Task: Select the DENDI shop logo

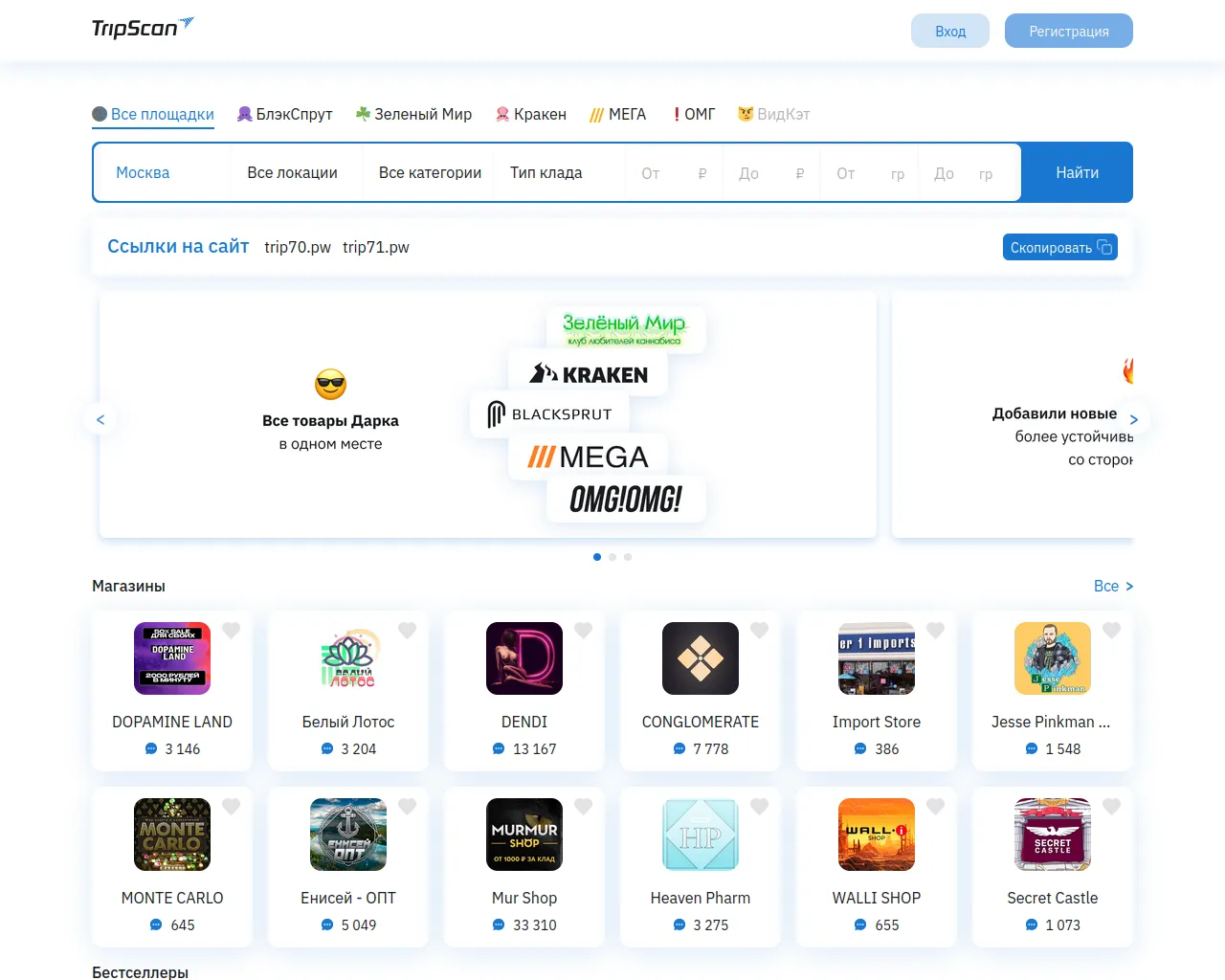Action: coord(524,658)
